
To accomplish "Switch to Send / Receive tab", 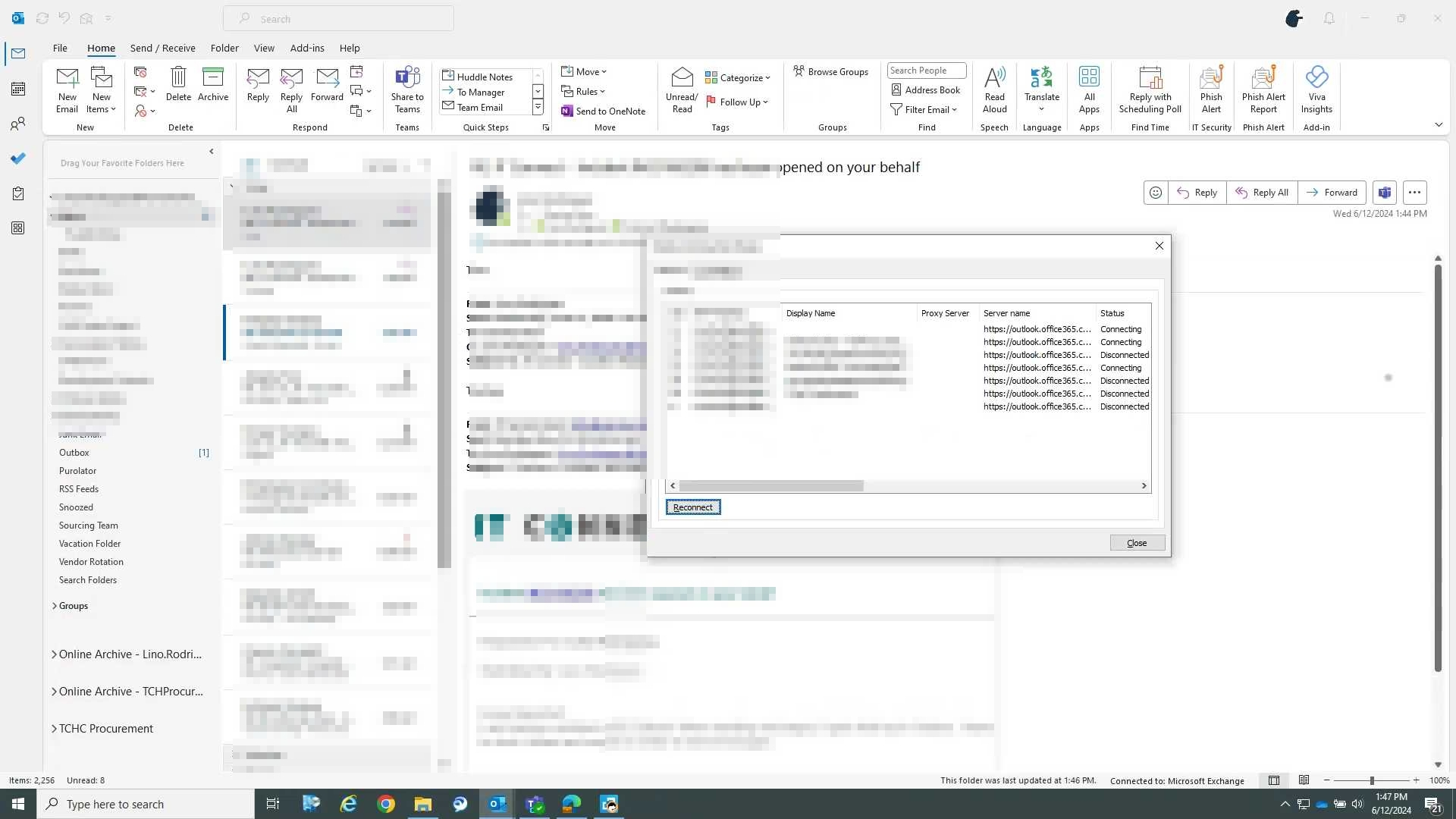I will tap(162, 48).
